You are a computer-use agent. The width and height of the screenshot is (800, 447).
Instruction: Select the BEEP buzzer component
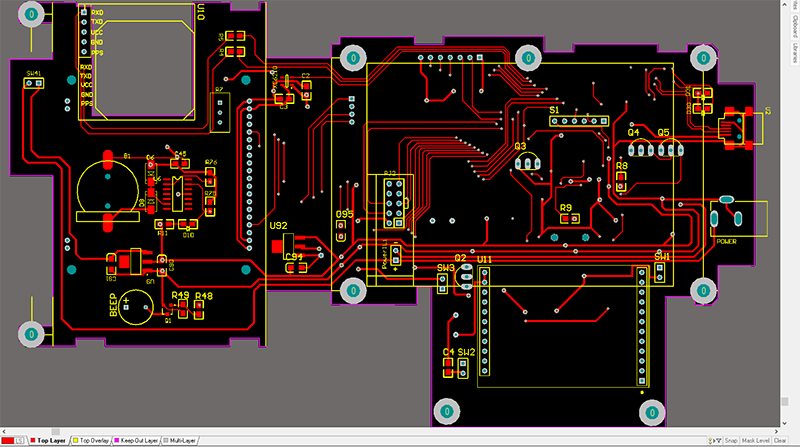click(x=135, y=306)
